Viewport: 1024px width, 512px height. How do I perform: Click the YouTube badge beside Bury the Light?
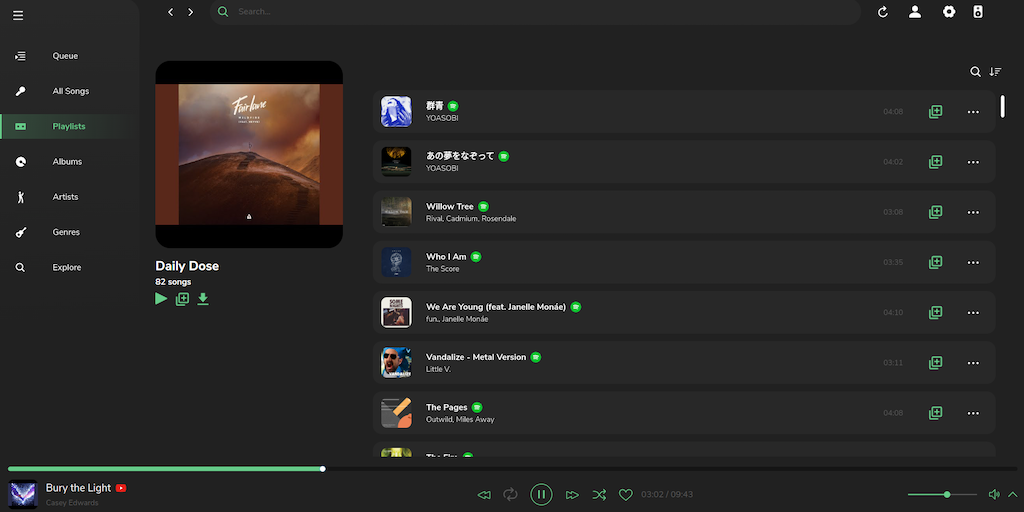click(121, 488)
